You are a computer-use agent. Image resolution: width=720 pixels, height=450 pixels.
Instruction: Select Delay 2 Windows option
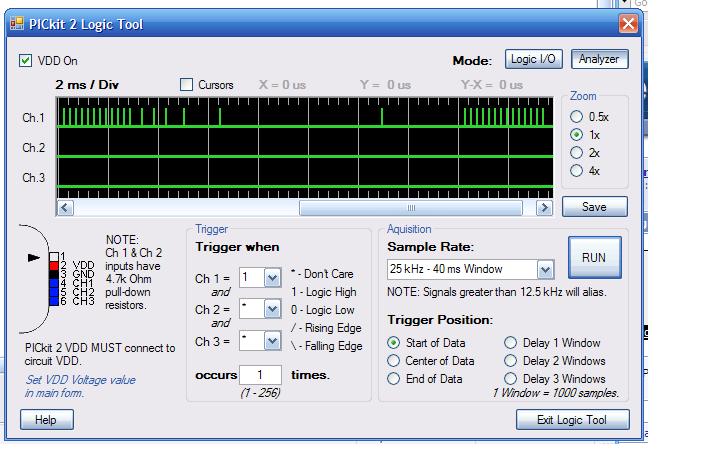tap(511, 360)
